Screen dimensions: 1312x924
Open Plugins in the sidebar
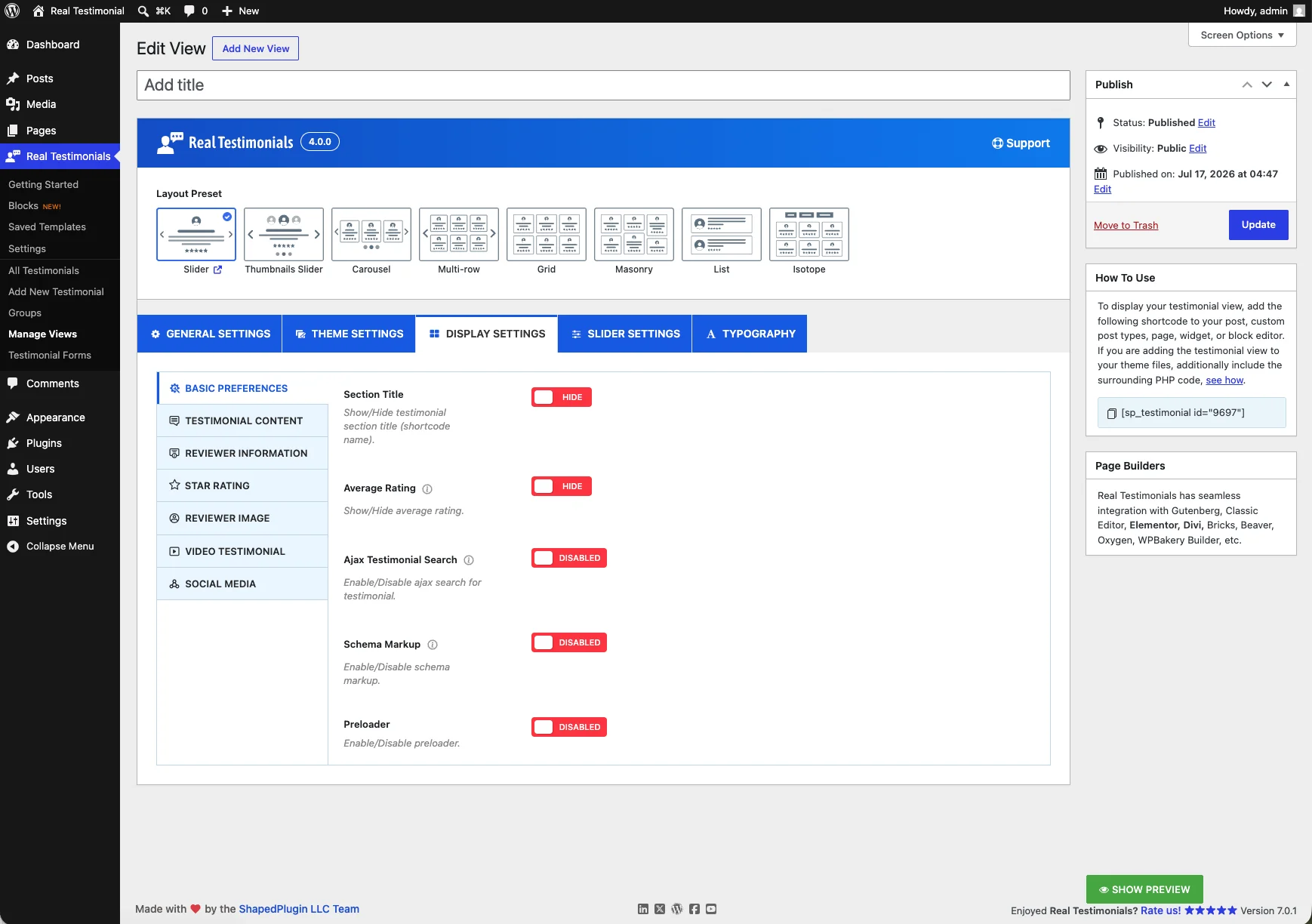pos(60,443)
